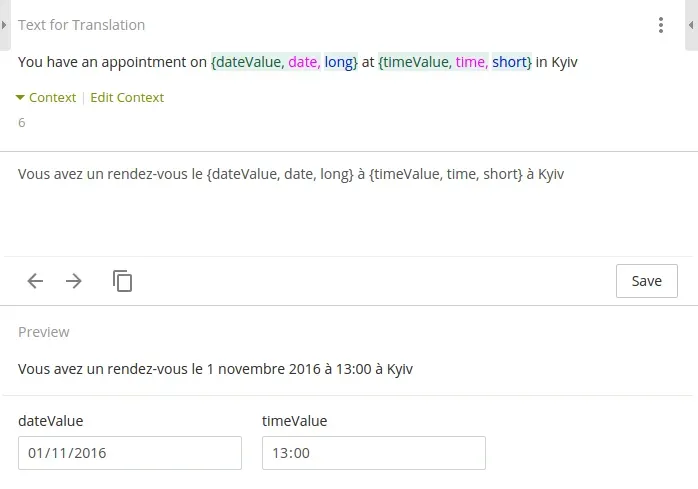
Task: Go to next string with right arrow
Action: coord(74,281)
